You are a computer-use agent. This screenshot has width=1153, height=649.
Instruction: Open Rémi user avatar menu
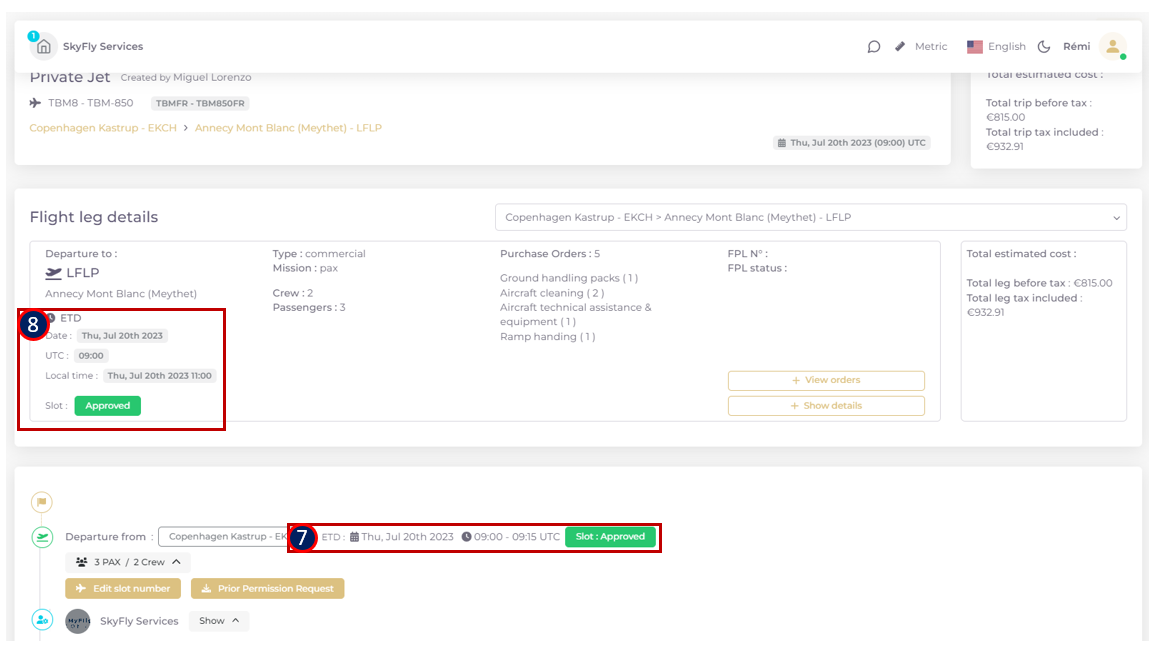pyautogui.click(x=1113, y=46)
